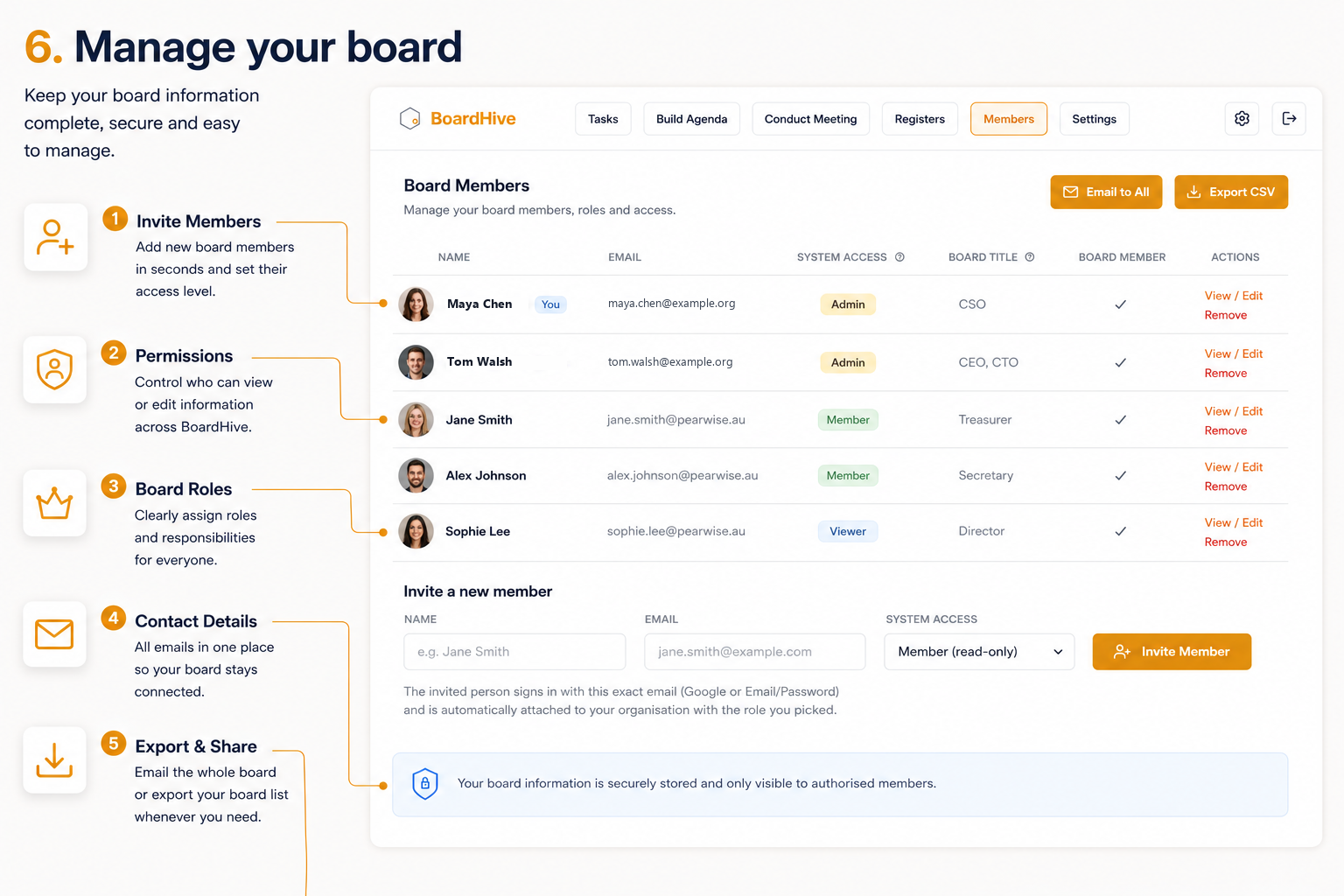Click the NAME column header
Screen dimensions: 1344x896
(454, 257)
